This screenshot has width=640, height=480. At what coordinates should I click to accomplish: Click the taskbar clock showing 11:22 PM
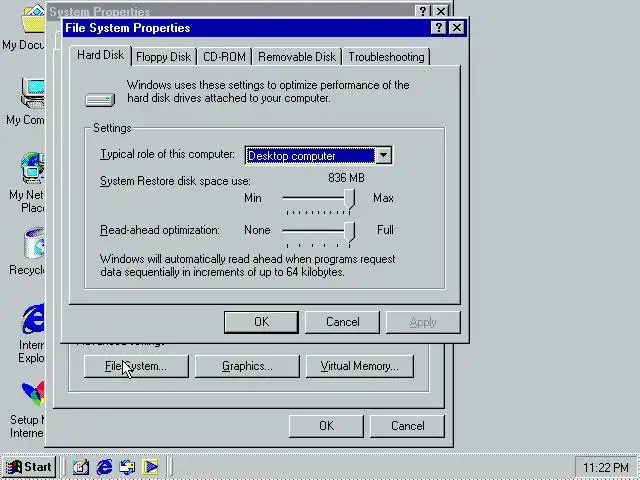(606, 467)
